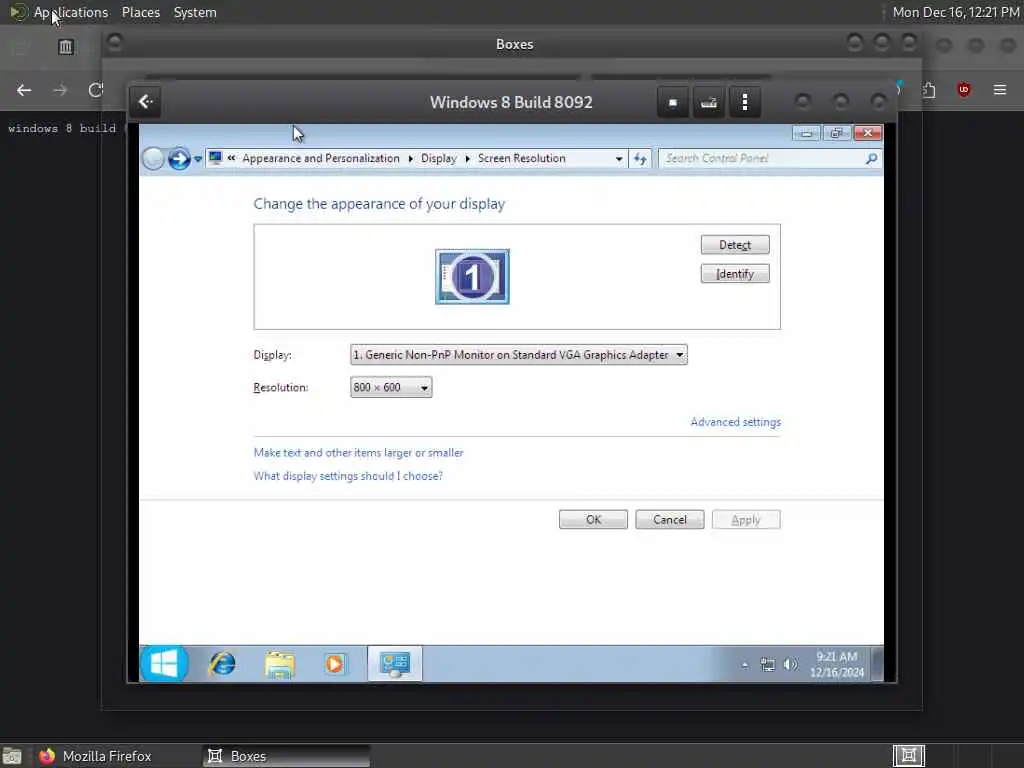Launch Internet Explorer from Windows taskbar

(x=222, y=664)
